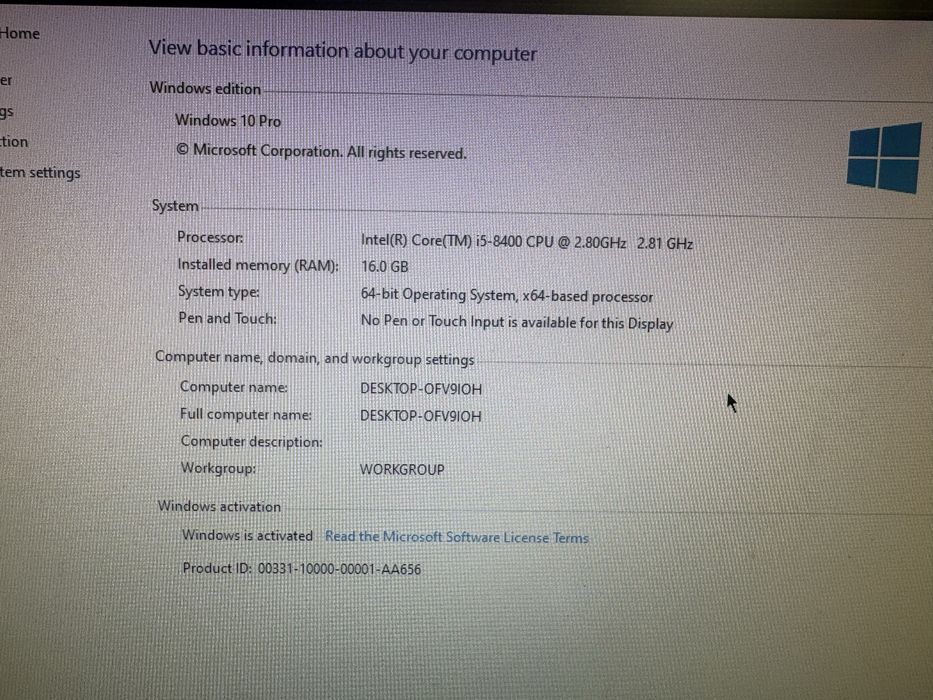Click the 'Windows edition' section header
933x700 pixels.
pyautogui.click(x=205, y=88)
